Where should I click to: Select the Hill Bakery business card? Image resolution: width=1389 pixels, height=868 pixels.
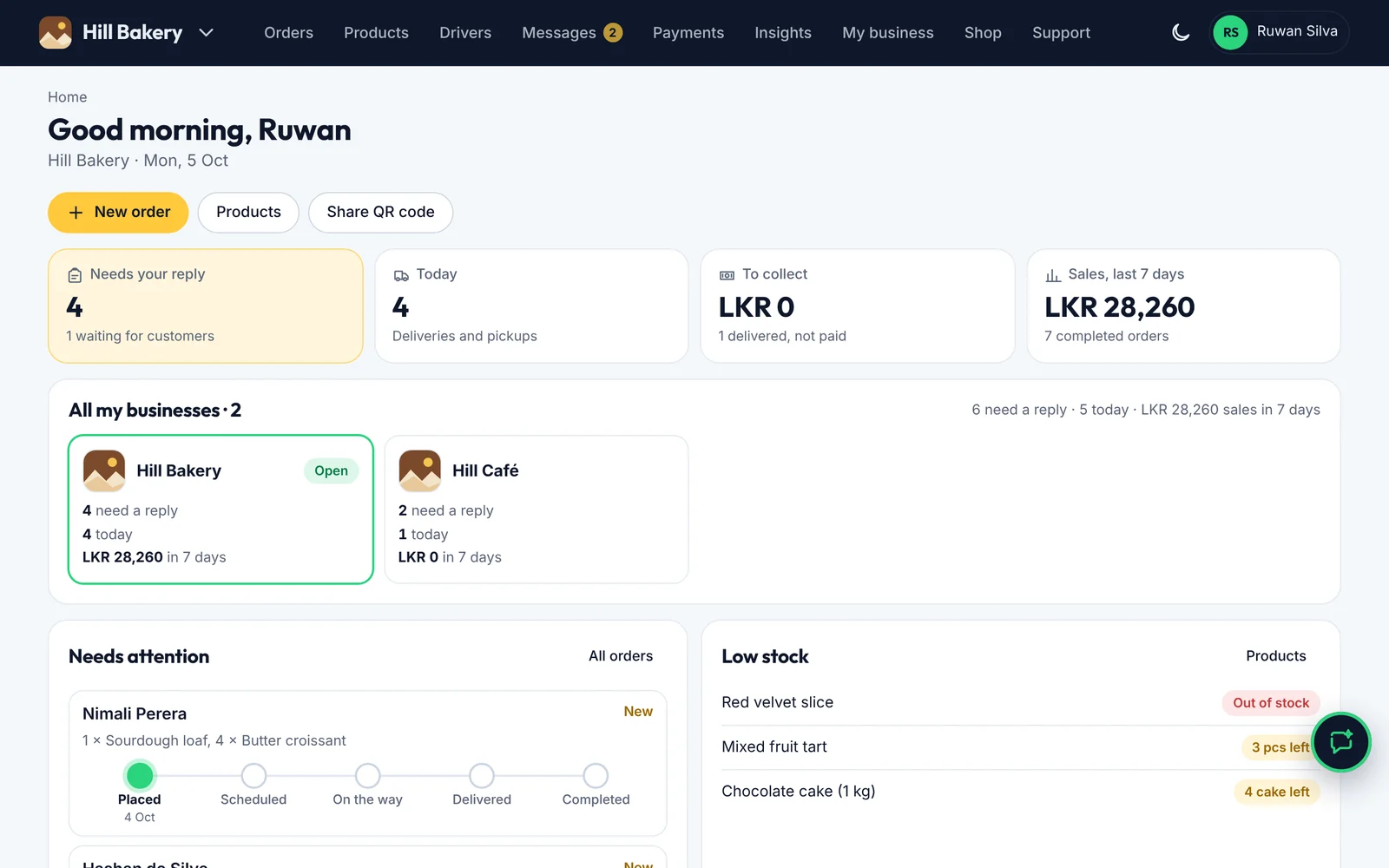[221, 510]
